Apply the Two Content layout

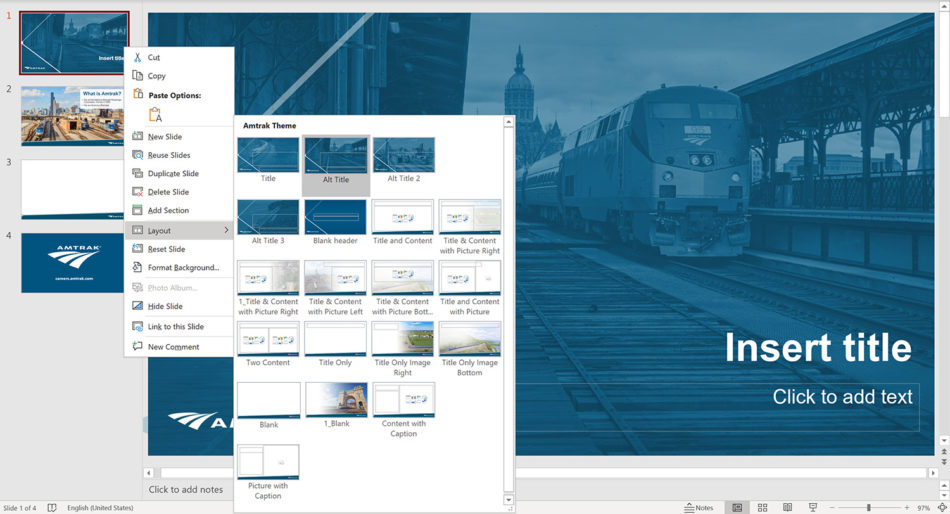pyautogui.click(x=268, y=339)
